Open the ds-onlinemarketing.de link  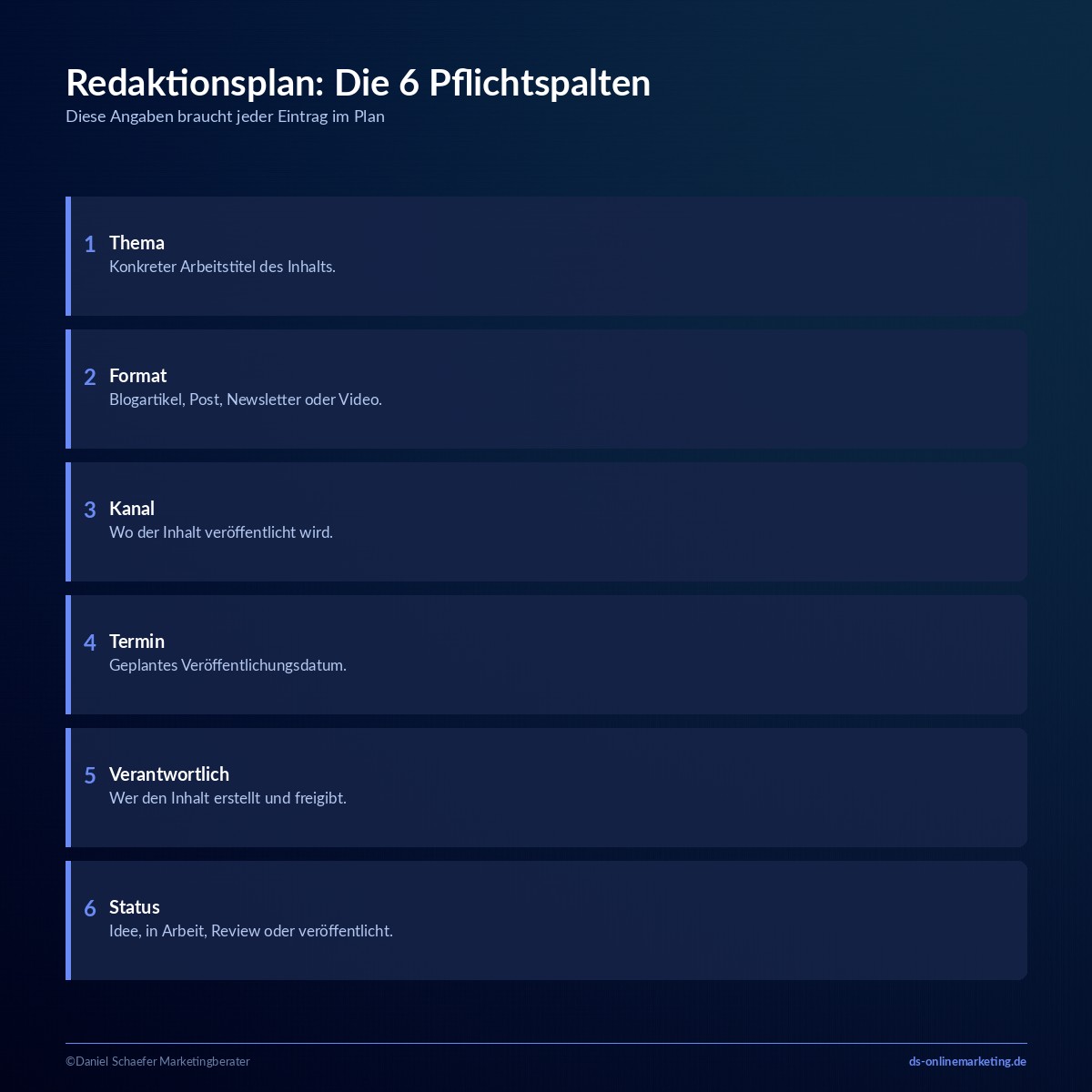967,1061
